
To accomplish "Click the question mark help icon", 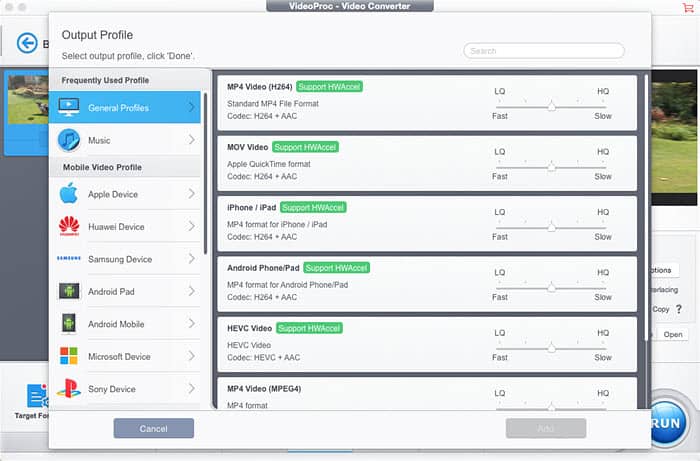I will [x=679, y=309].
